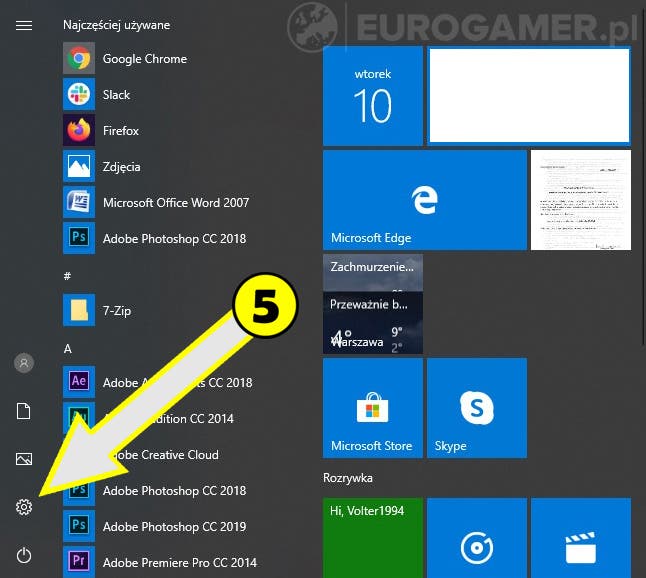Click the Najczęściej używane heading
This screenshot has width=646, height=578.
[117, 25]
